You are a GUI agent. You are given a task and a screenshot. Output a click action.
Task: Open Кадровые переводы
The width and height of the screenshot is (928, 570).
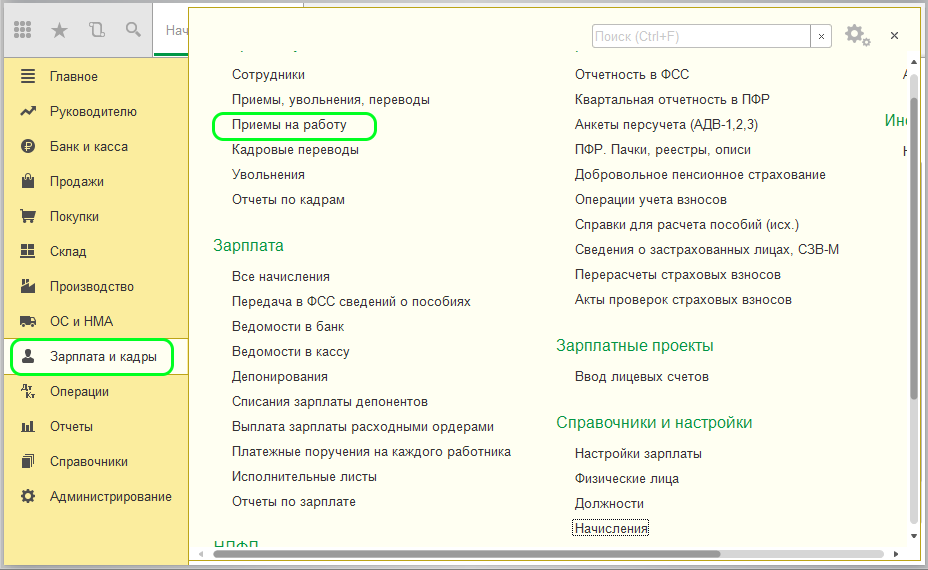[x=295, y=150]
